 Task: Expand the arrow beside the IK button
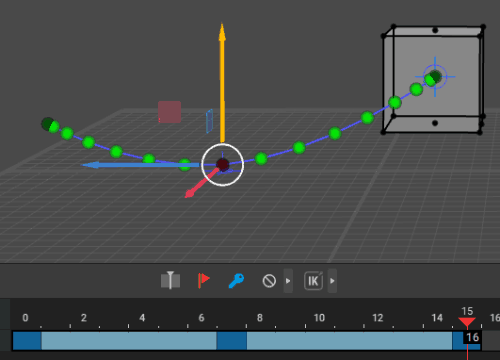coord(332,281)
